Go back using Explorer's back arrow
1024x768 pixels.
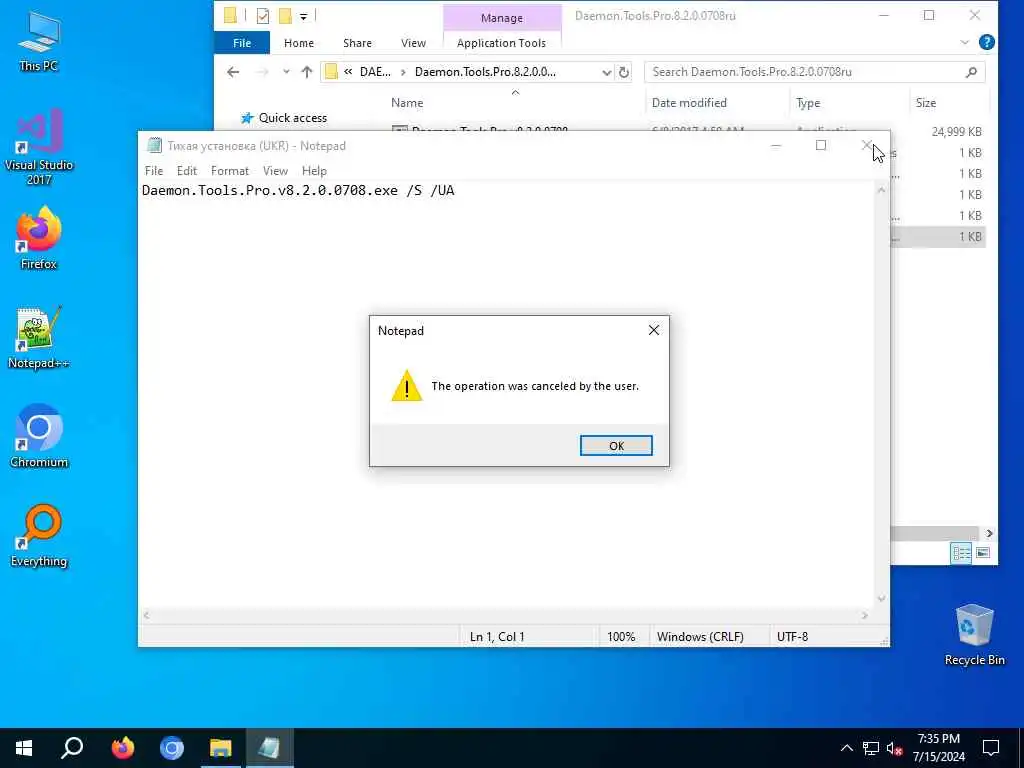click(x=233, y=72)
